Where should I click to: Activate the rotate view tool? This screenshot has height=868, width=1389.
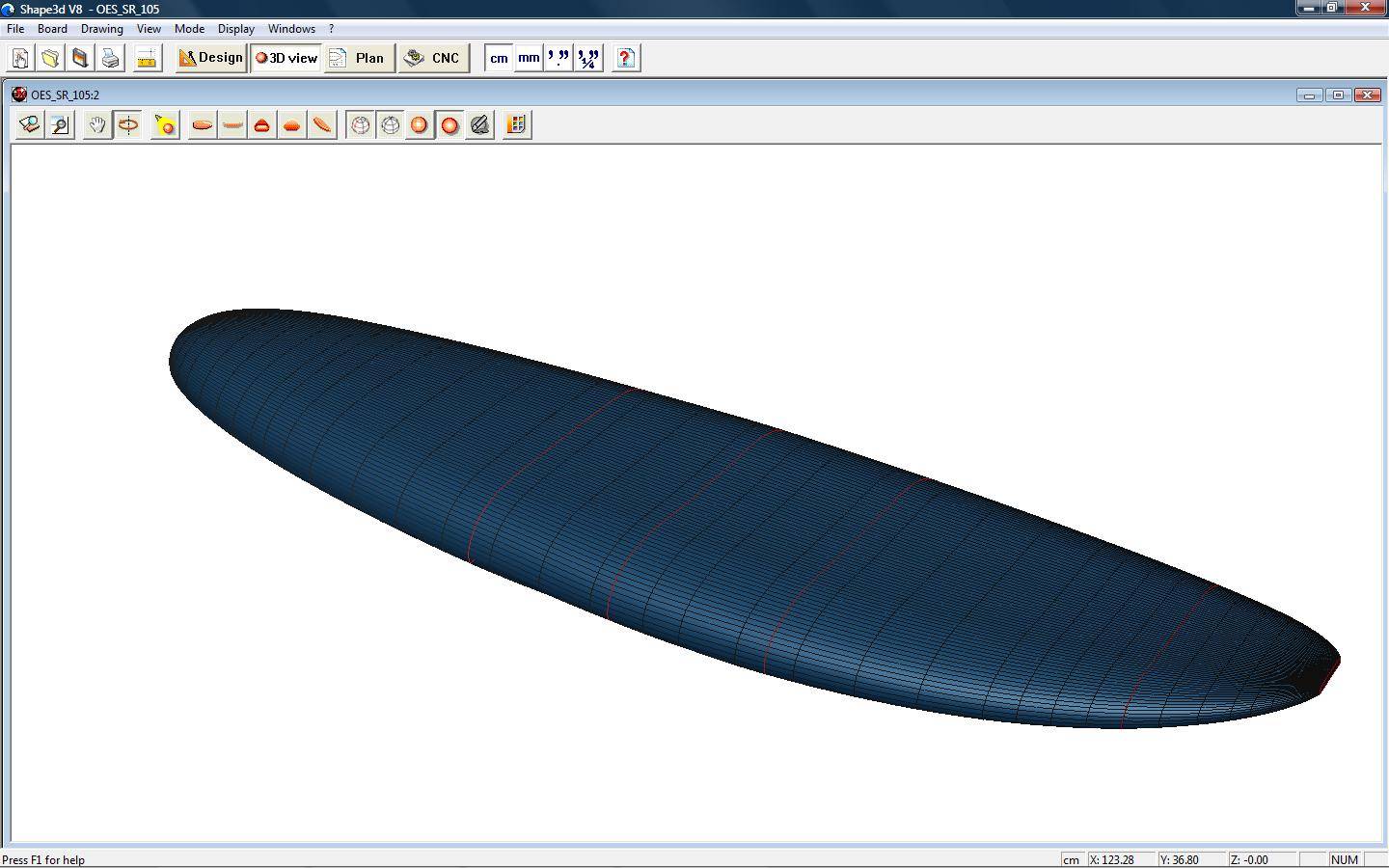tap(127, 125)
